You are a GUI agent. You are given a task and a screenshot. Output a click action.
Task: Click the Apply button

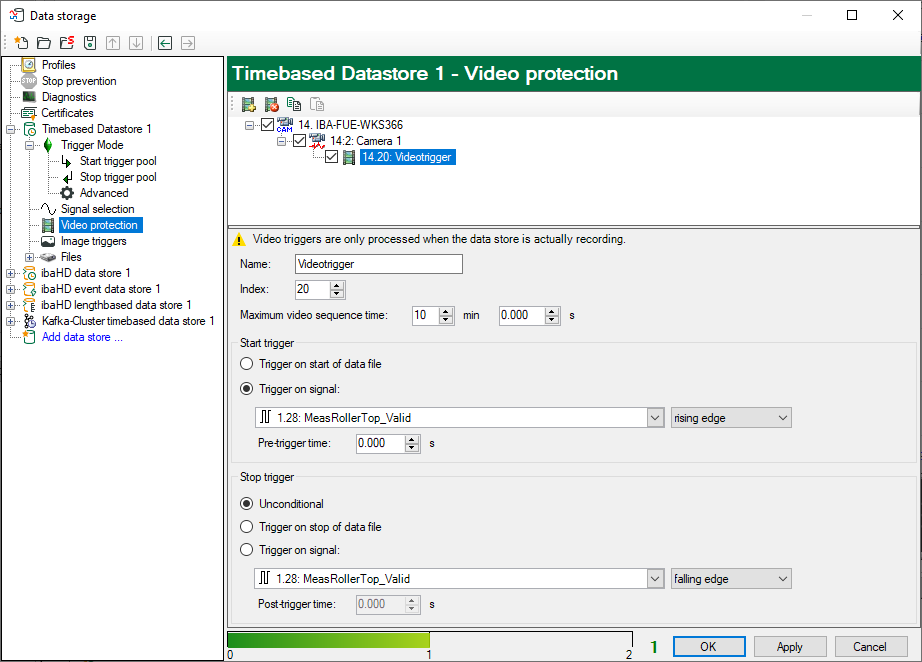coord(789,647)
